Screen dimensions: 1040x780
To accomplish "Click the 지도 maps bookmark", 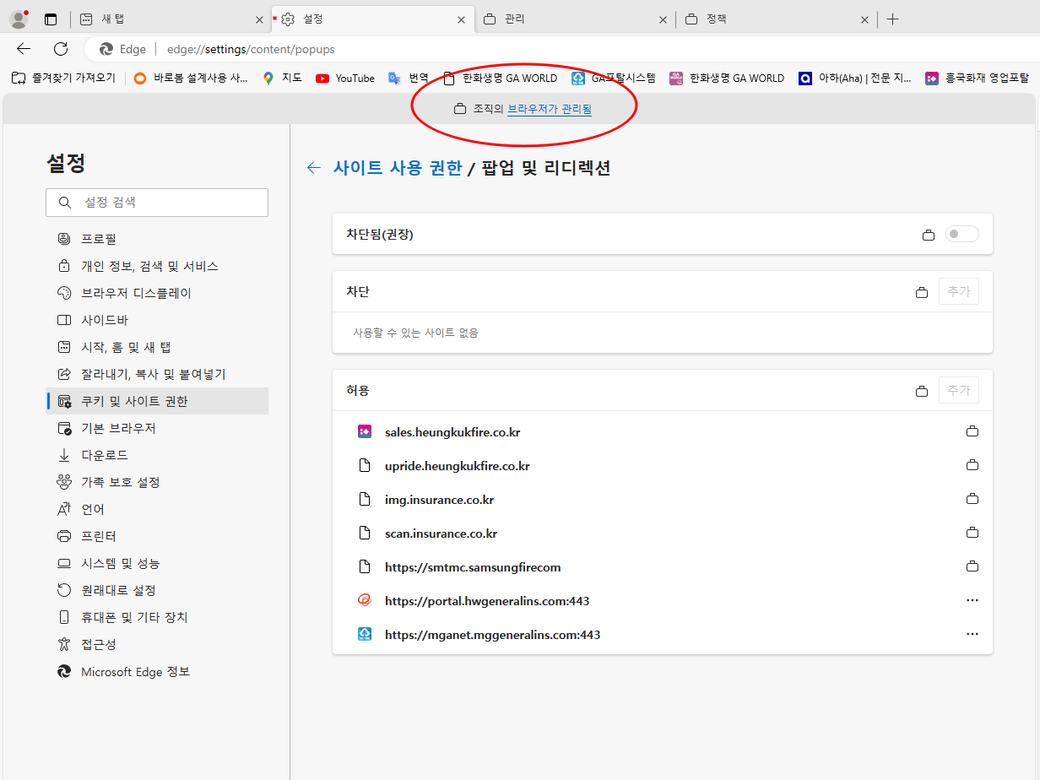I will pos(282,78).
